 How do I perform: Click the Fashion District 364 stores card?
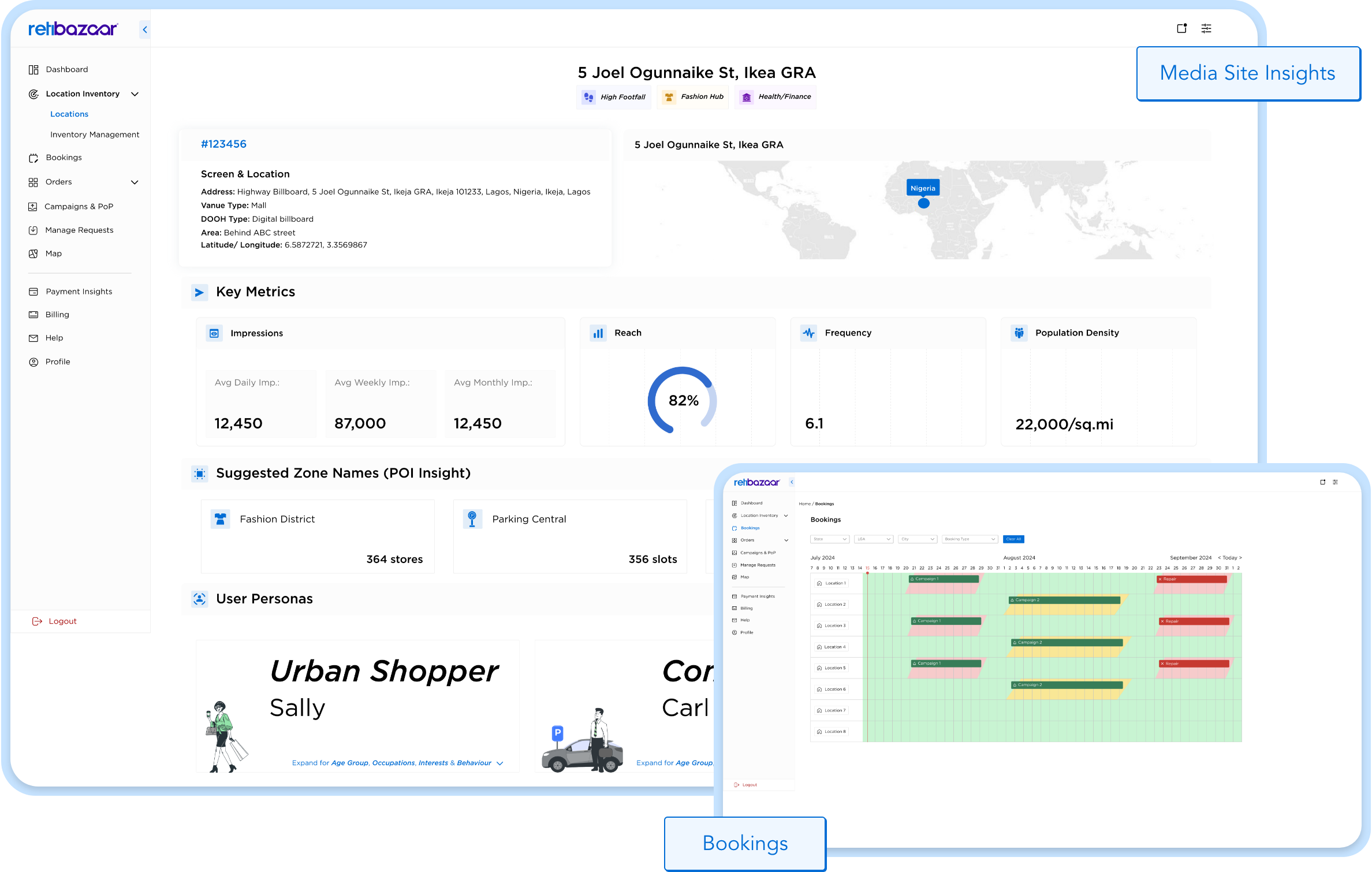point(318,537)
